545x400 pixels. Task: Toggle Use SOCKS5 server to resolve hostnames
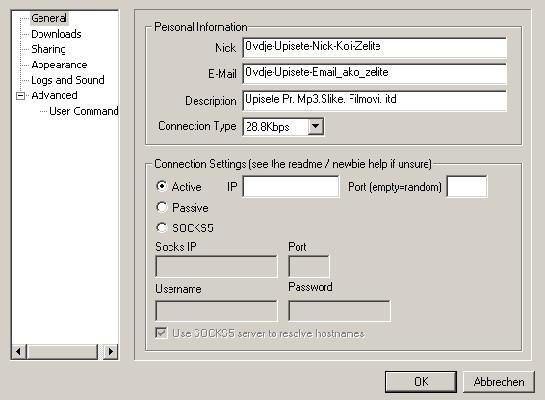pos(161,333)
